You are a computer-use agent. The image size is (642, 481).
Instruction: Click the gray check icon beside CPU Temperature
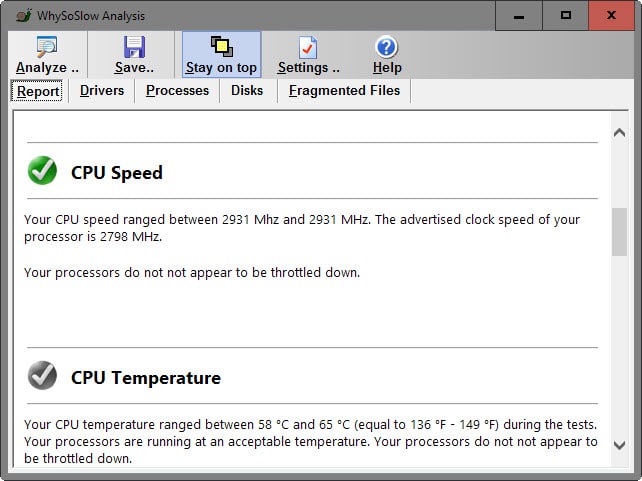42,375
